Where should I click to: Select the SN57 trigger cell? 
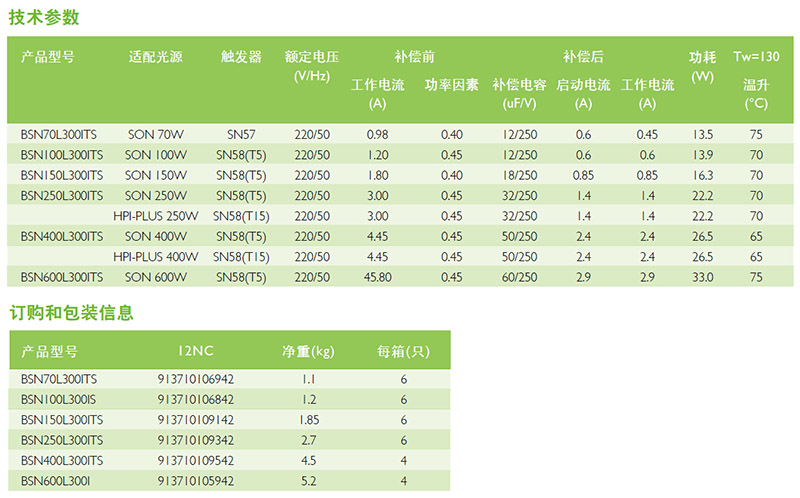tap(241, 134)
